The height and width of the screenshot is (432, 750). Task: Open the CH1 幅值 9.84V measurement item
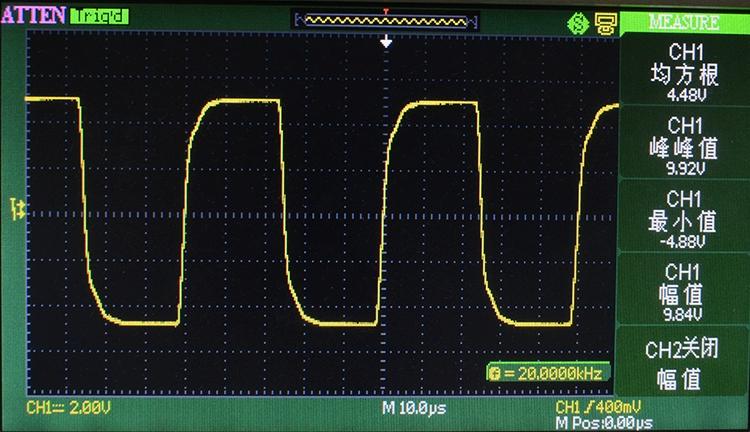[x=684, y=290]
